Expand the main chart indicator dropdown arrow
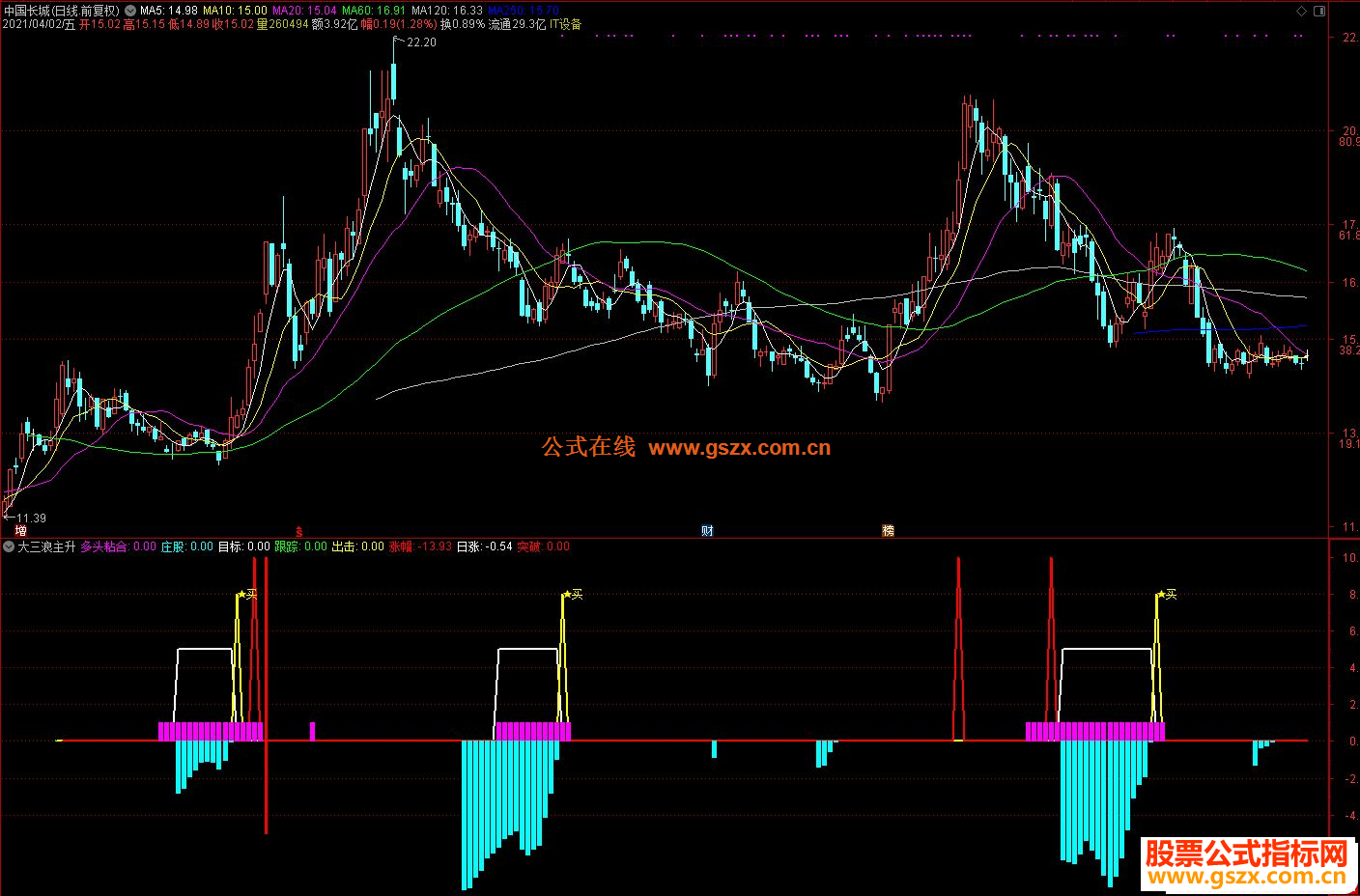 tap(130, 11)
